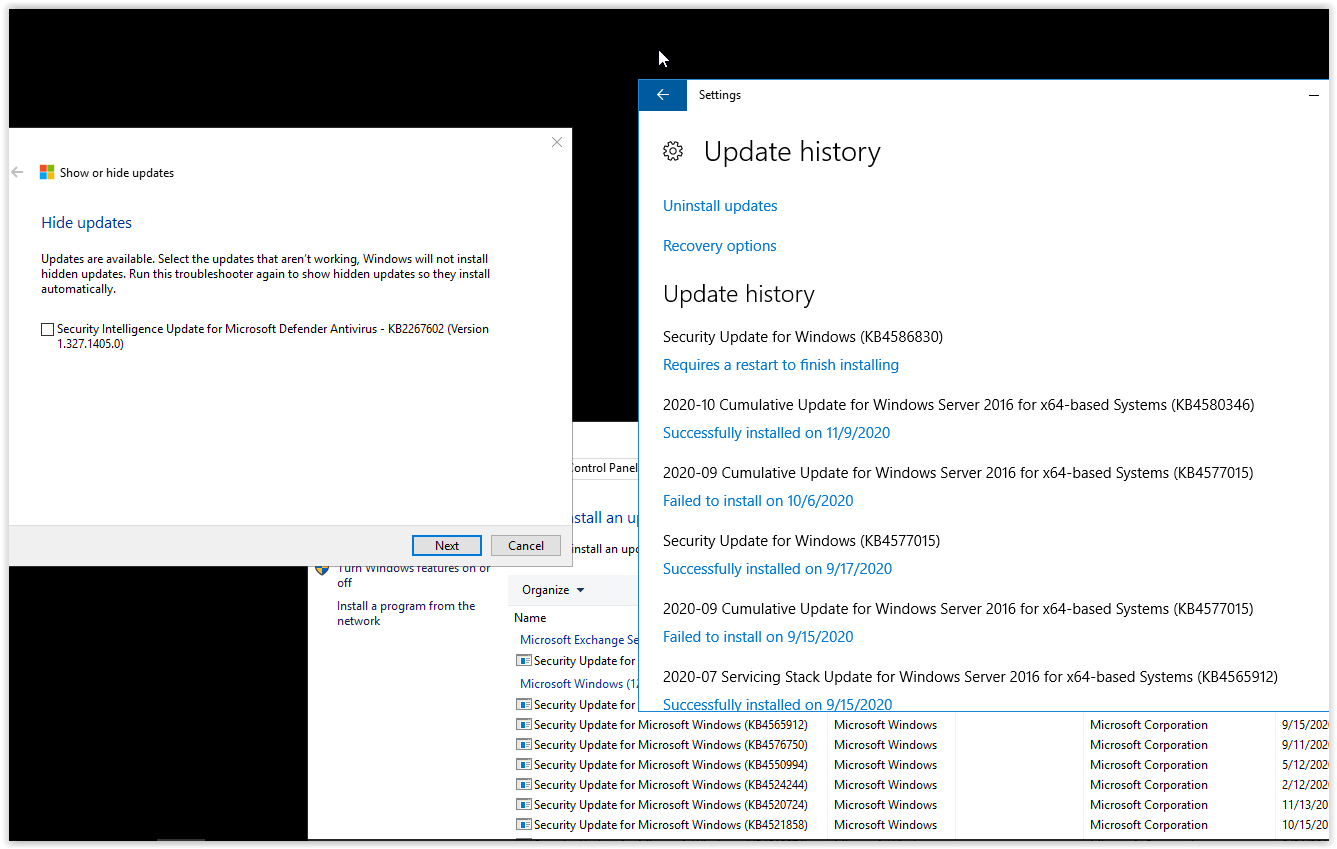The height and width of the screenshot is (849, 1337).
Task: Click Failed to install on 10/6/2020
Action: [757, 500]
